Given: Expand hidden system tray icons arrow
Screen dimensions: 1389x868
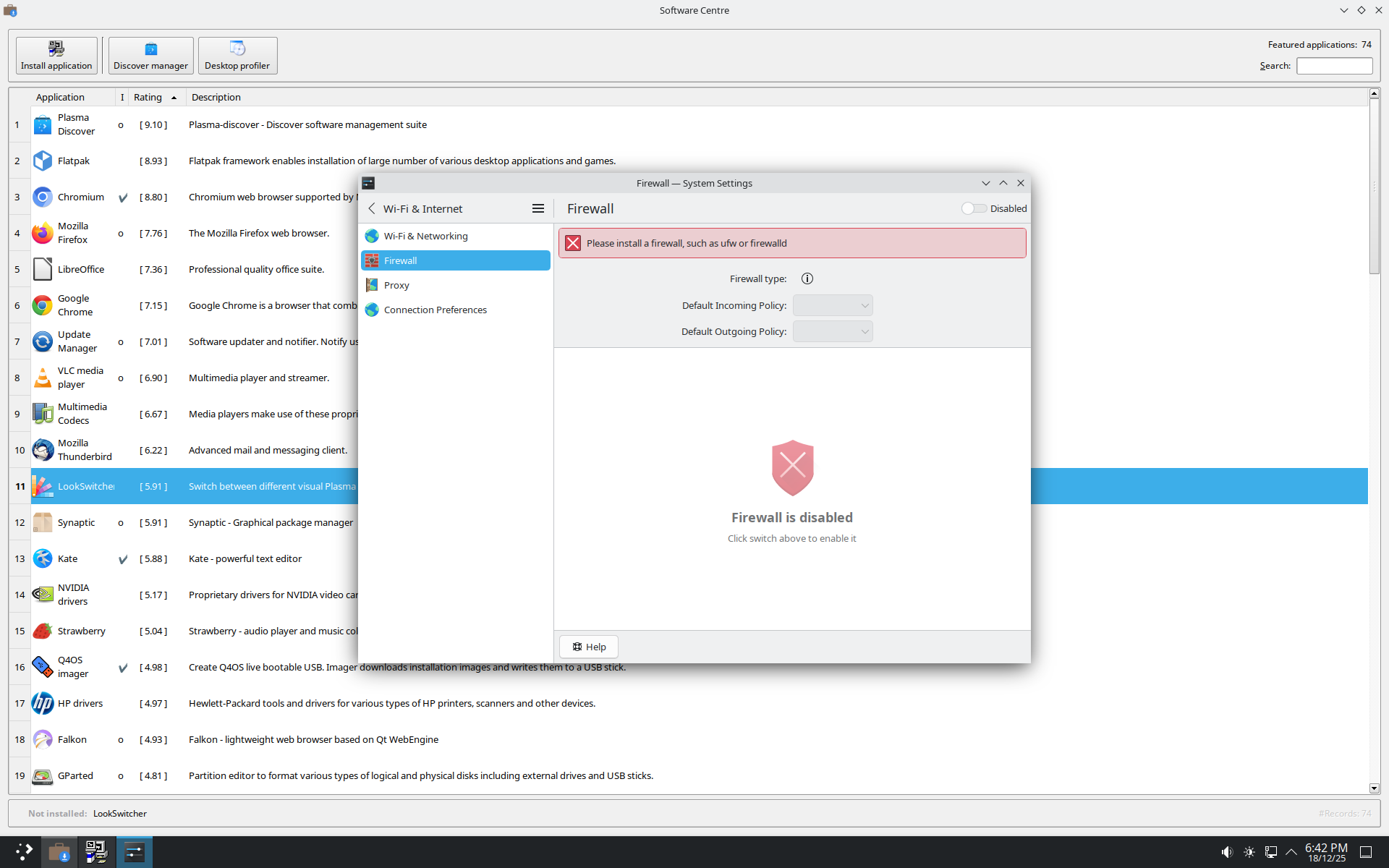Looking at the screenshot, I should pos(1291,852).
